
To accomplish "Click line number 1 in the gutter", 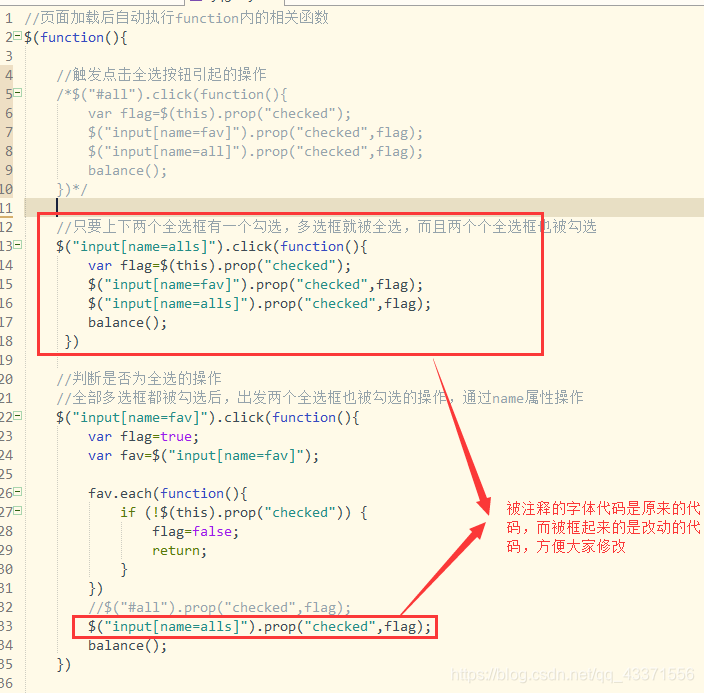I will coord(9,18).
